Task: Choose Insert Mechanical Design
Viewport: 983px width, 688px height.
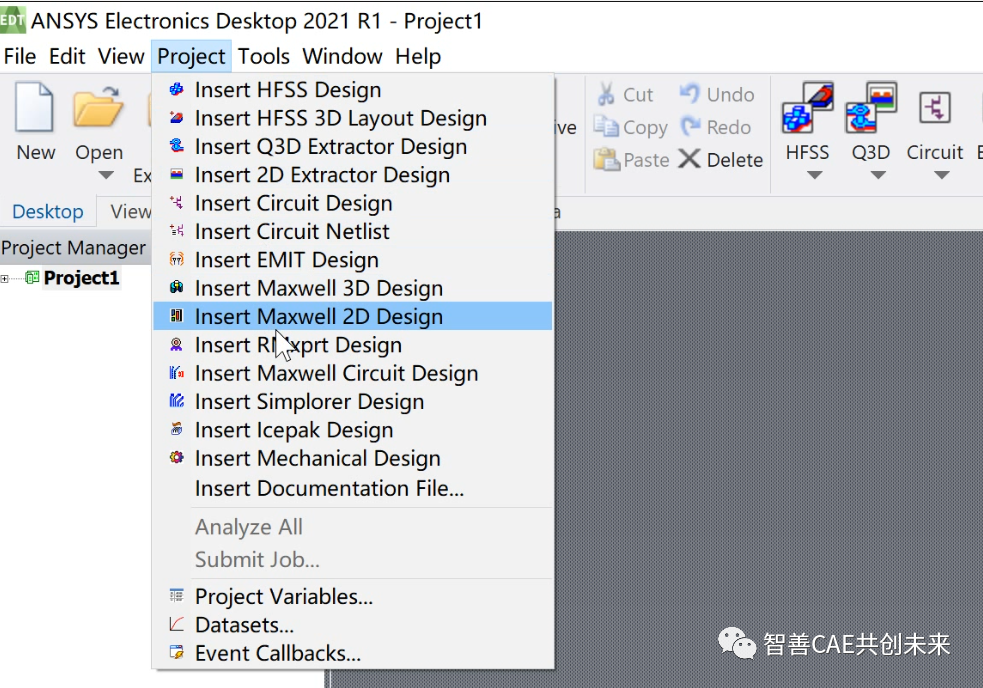Action: click(353, 458)
